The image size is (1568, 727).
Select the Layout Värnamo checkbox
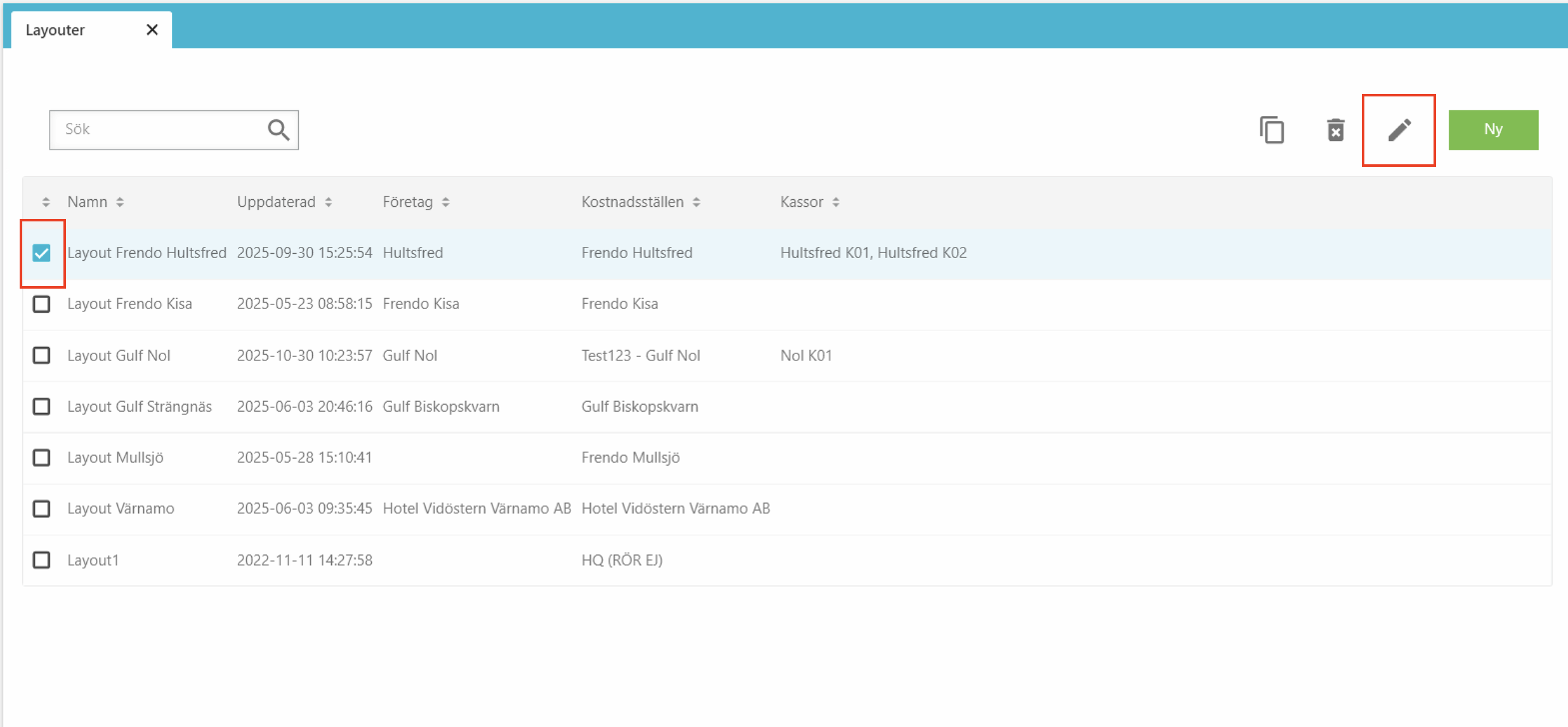click(42, 509)
